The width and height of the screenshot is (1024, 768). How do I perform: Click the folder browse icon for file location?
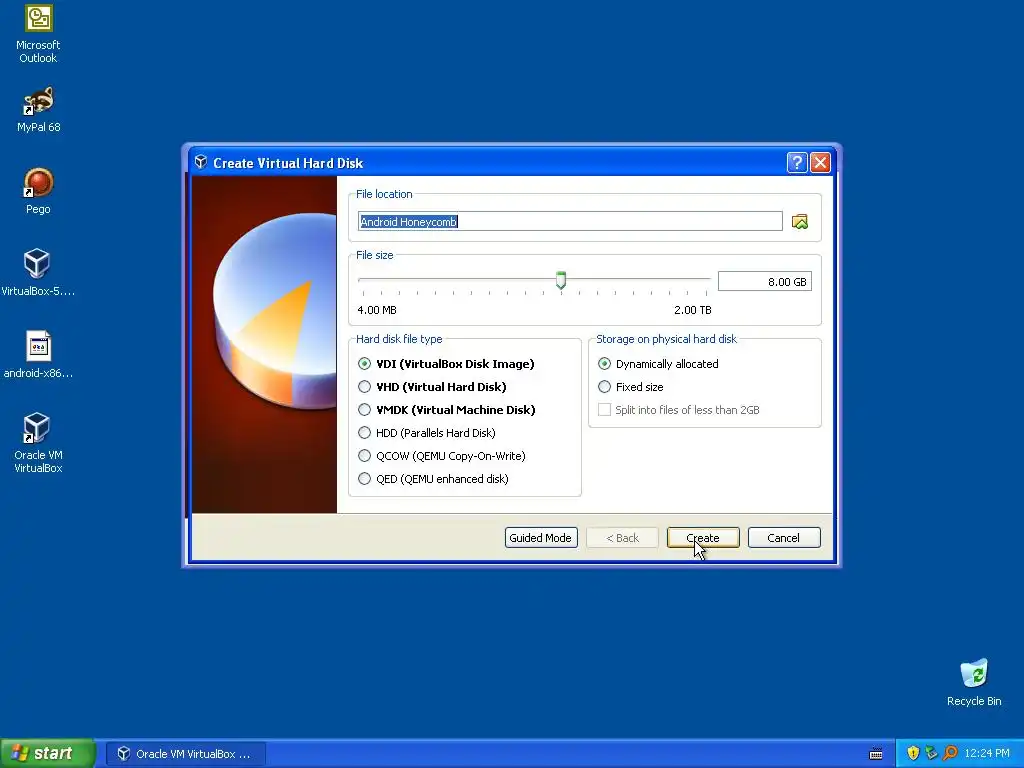point(799,221)
